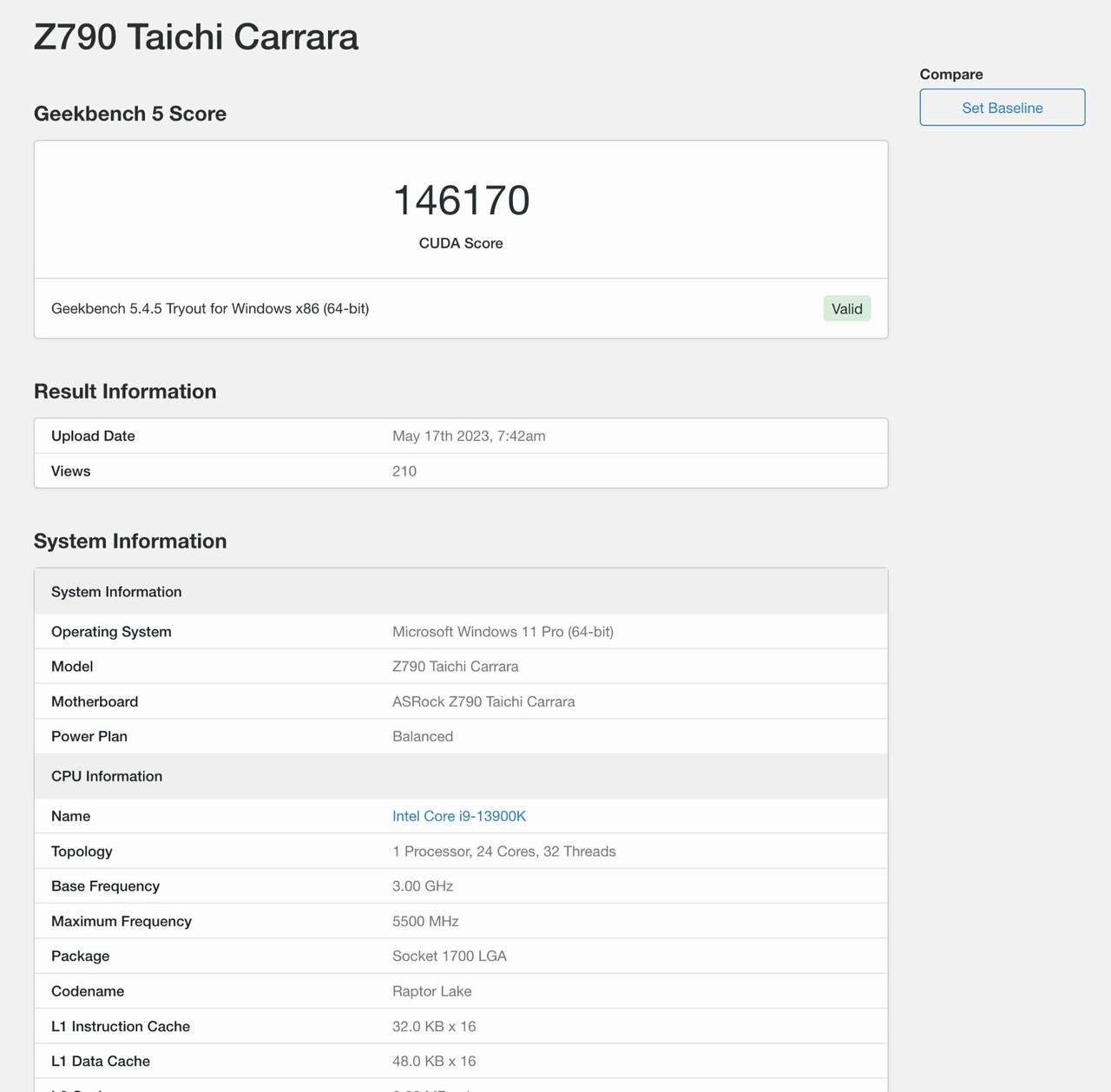Click the CUDA Score label

click(x=461, y=243)
